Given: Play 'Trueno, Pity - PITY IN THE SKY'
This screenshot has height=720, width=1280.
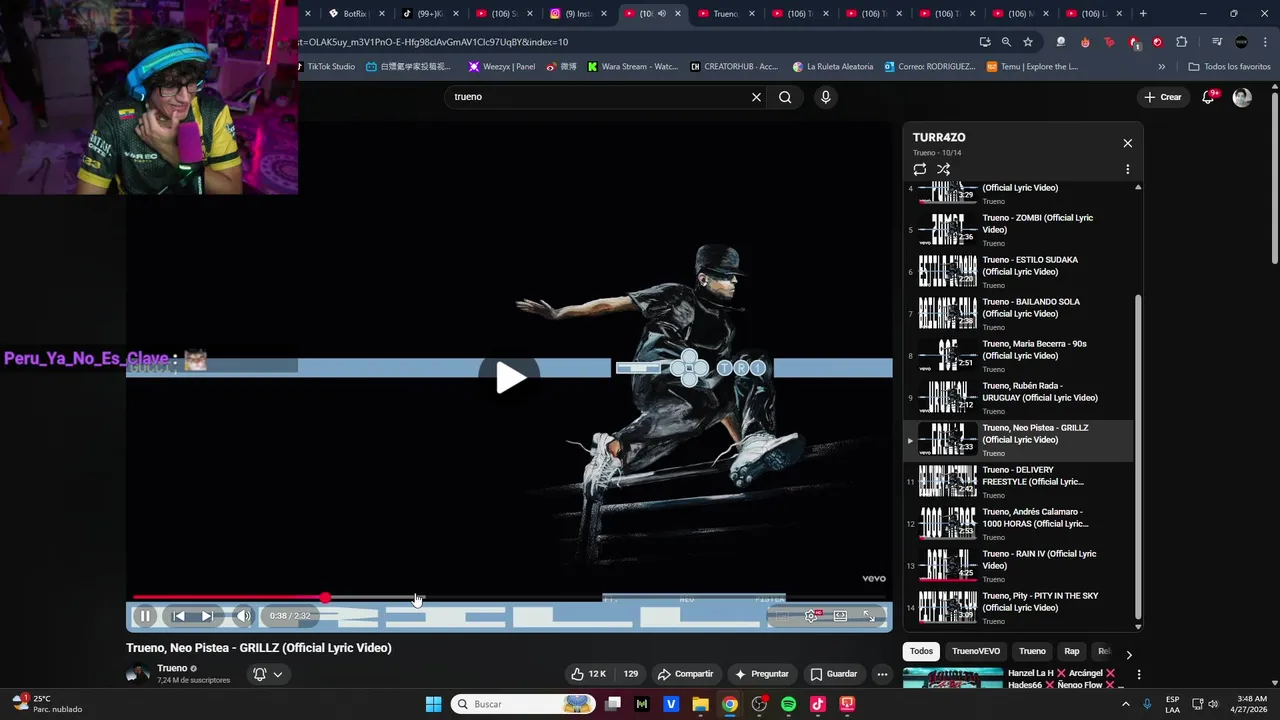Looking at the screenshot, I should point(1018,608).
